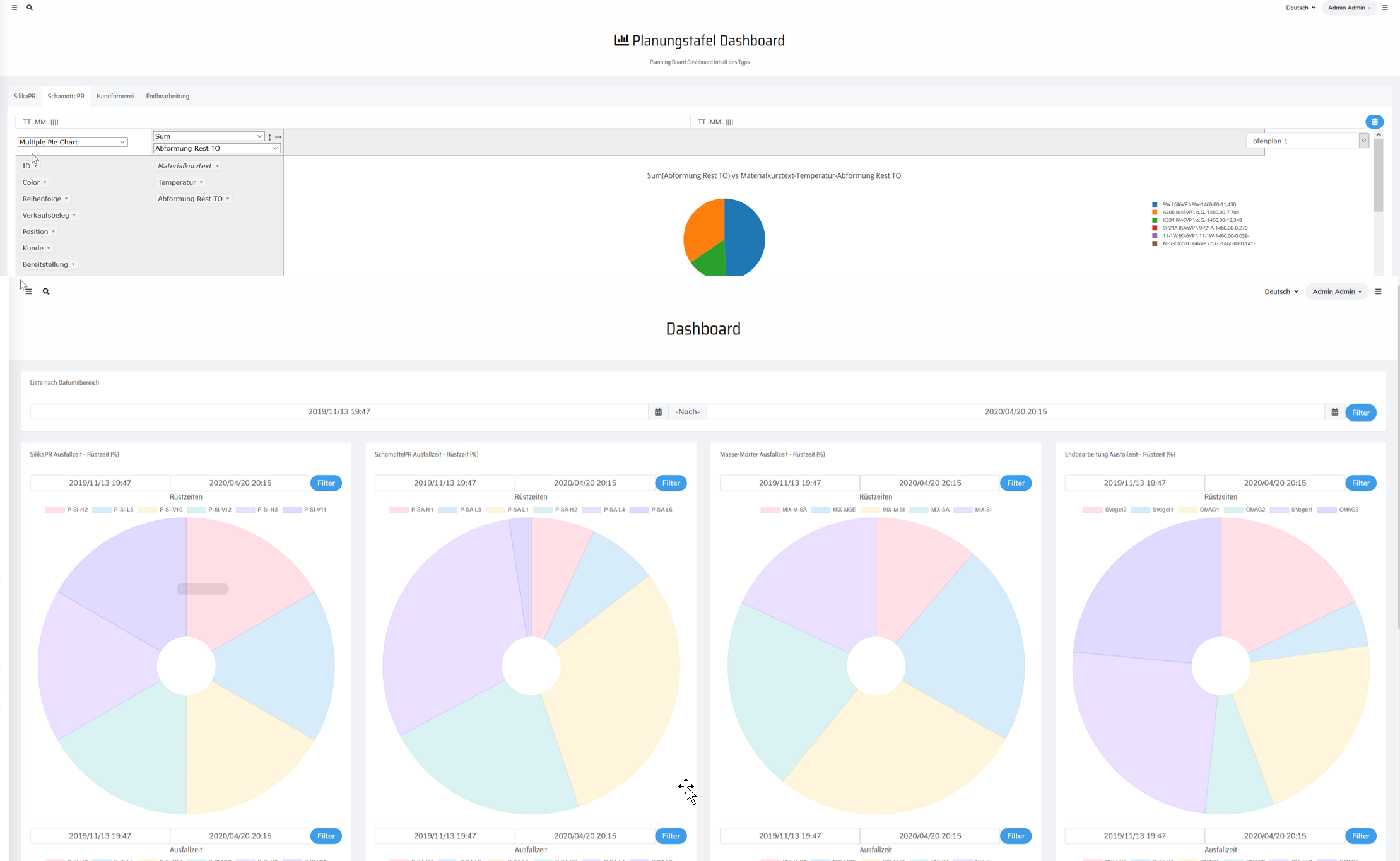The height and width of the screenshot is (861, 1400).
Task: Toggle P-SA-L1 legend entry in SchamottePR chart
Action: [x=507, y=510]
